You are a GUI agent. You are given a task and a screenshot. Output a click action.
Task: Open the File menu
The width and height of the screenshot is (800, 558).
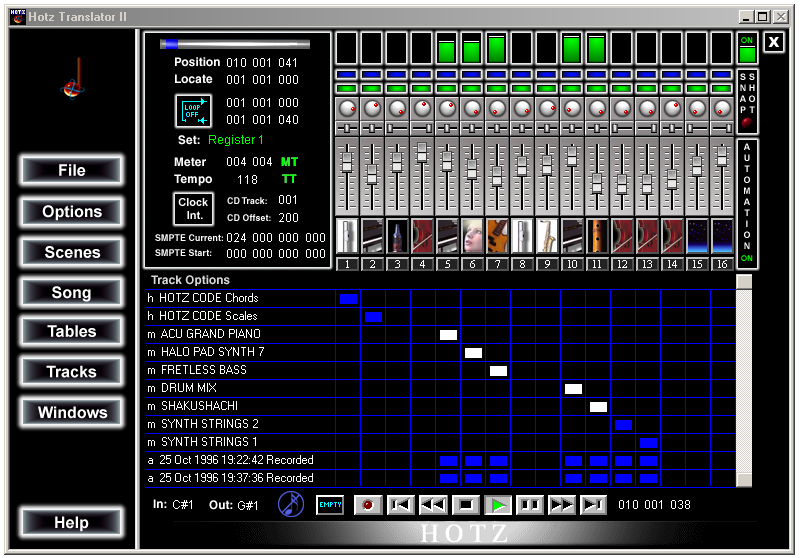point(71,170)
